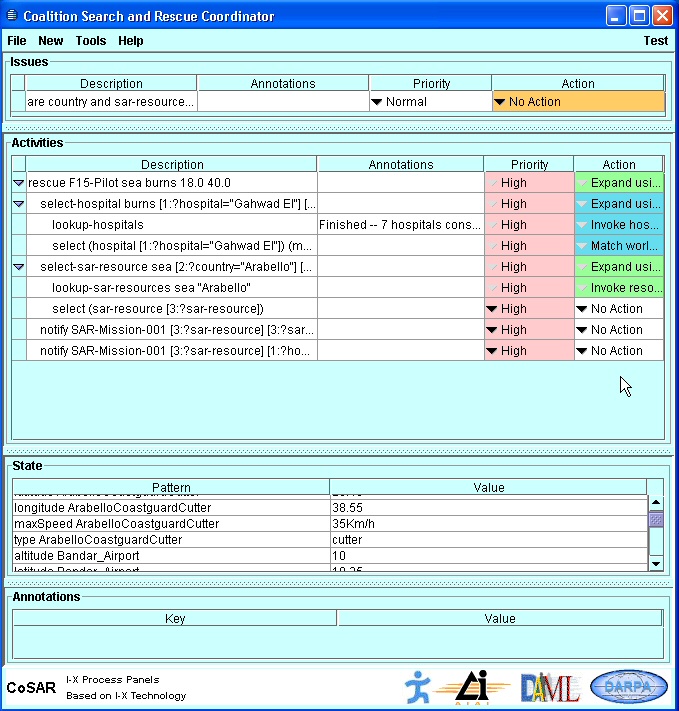679x711 pixels.
Task: Click 'Finished -- 7 hospitals cons...' annotation
Action: pos(401,225)
